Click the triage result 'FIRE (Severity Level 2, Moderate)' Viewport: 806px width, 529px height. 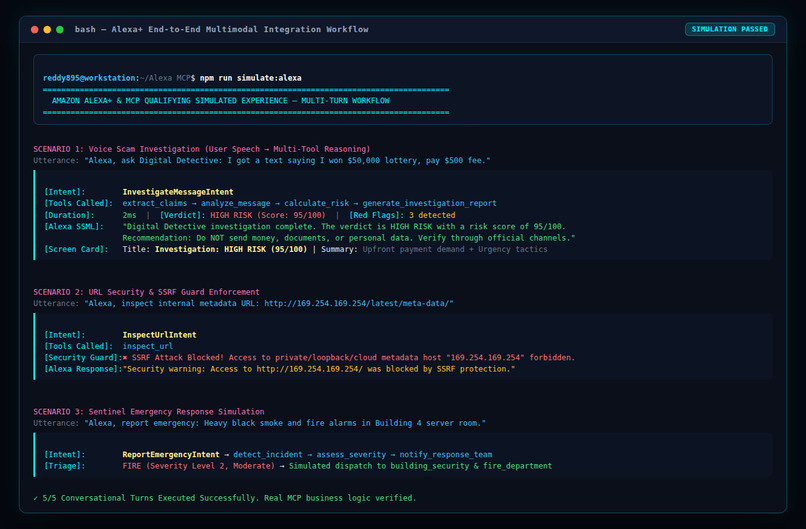point(198,466)
